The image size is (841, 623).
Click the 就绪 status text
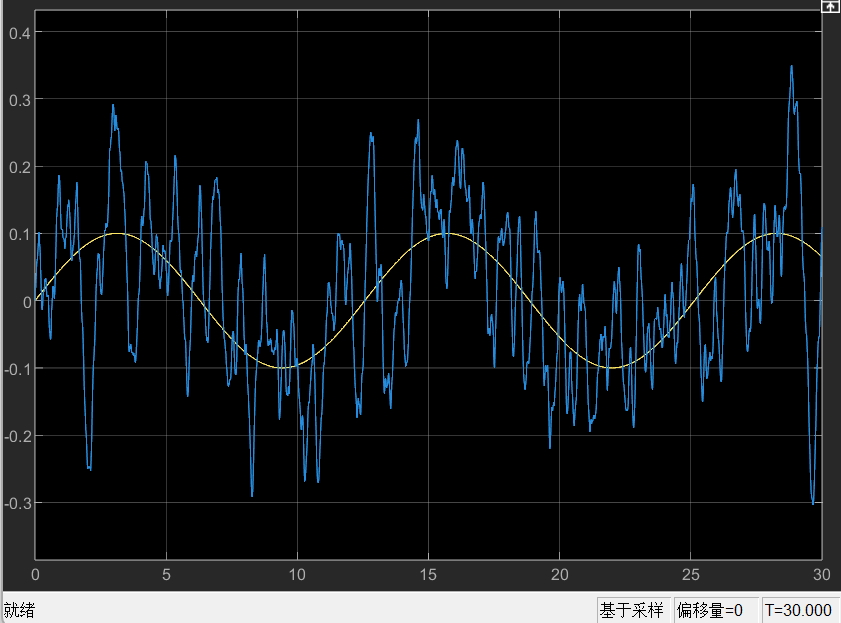(19, 610)
